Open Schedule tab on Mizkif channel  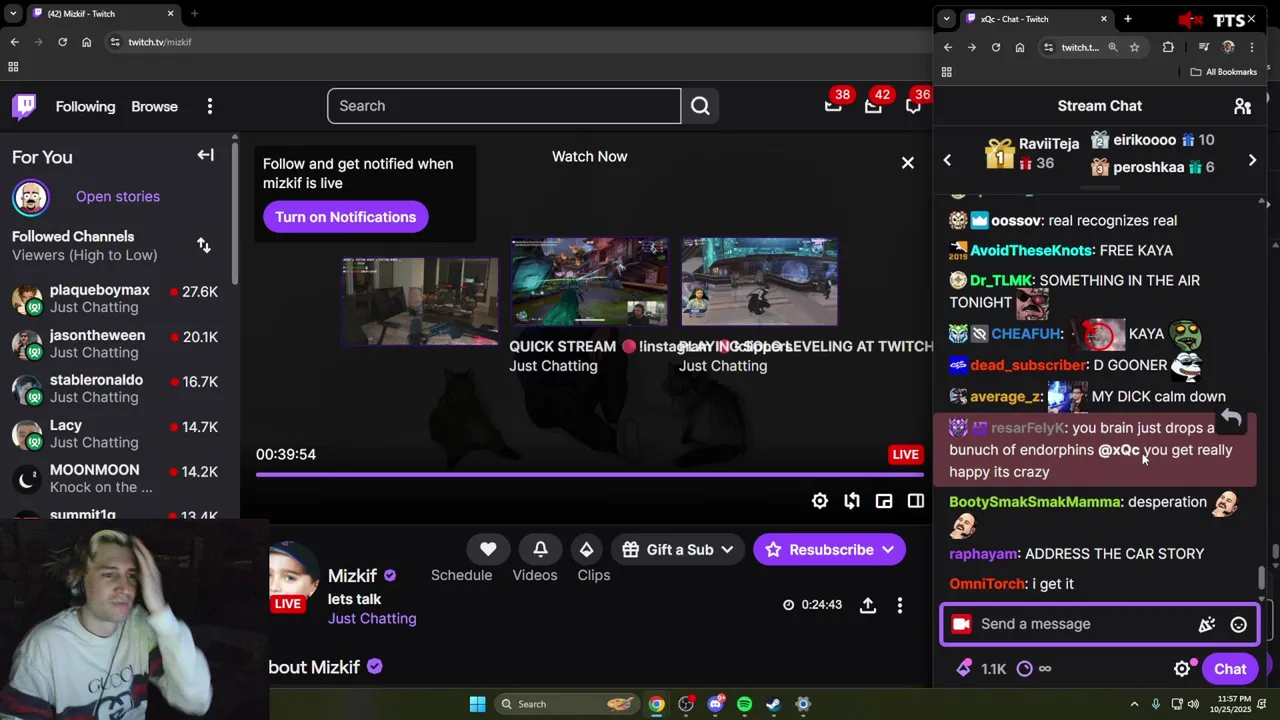click(x=461, y=575)
